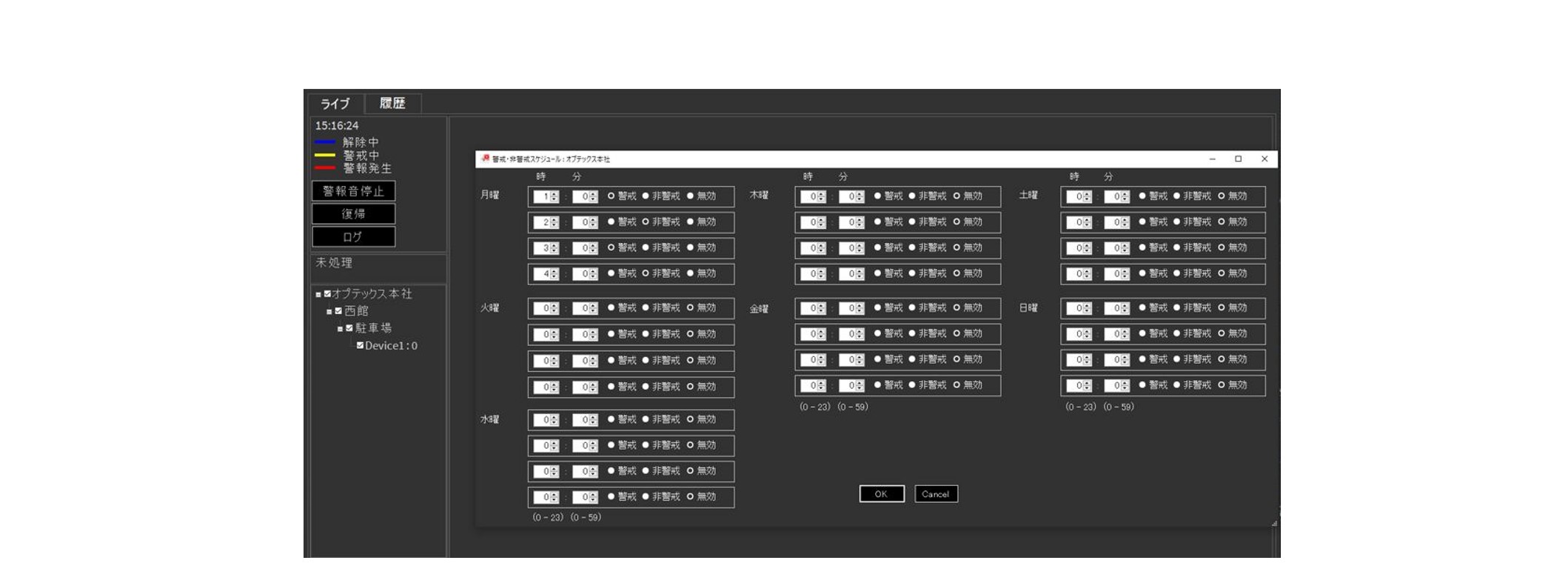Click the schedule dialog's title bar app icon
Viewport: 1568px width, 586px height.
(486, 159)
